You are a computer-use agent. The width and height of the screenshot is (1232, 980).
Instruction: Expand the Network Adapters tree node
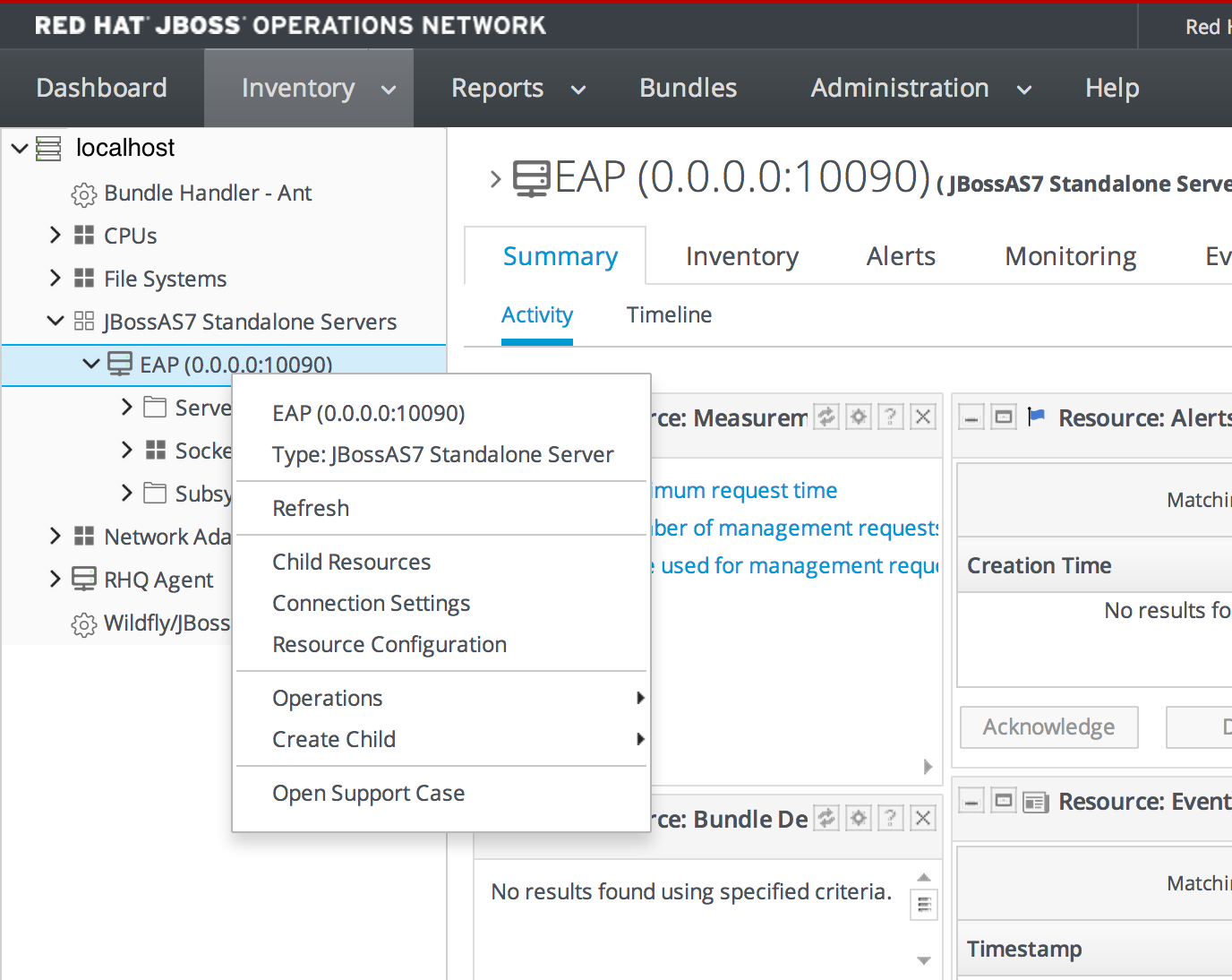coord(56,536)
